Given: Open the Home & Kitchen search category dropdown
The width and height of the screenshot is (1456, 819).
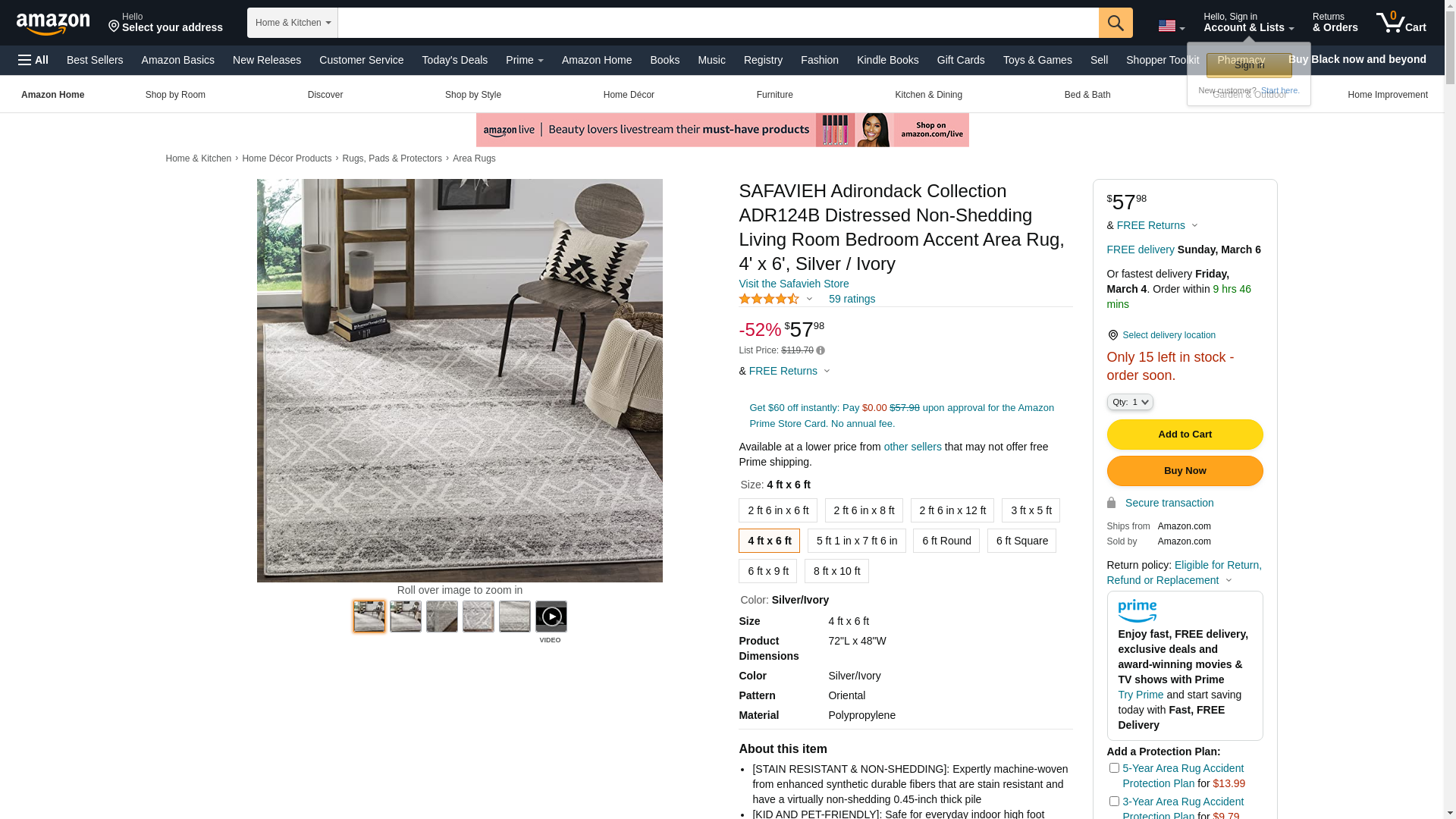Looking at the screenshot, I should point(293,23).
